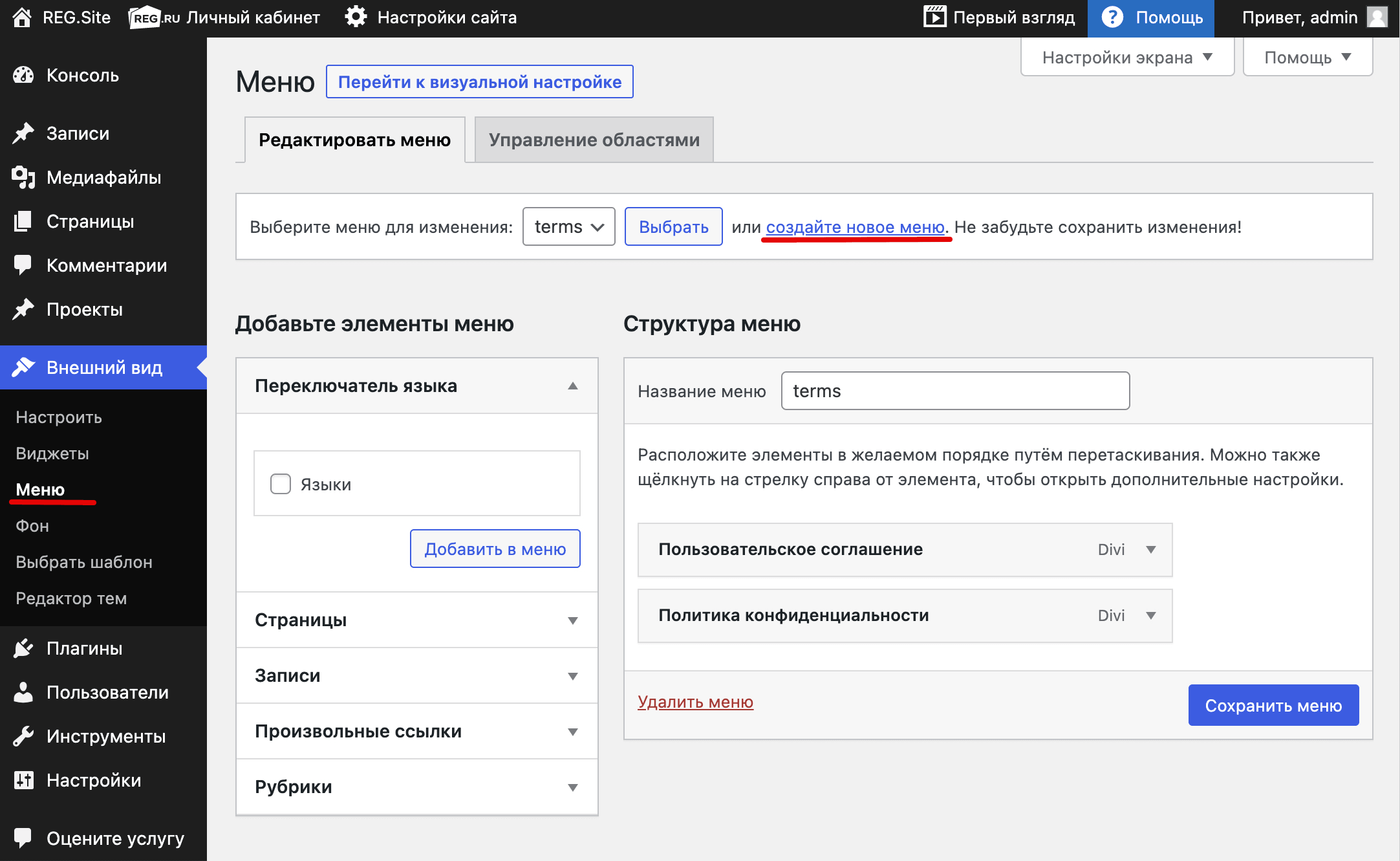
Task: Click the Записи pin icon
Action: point(23,133)
